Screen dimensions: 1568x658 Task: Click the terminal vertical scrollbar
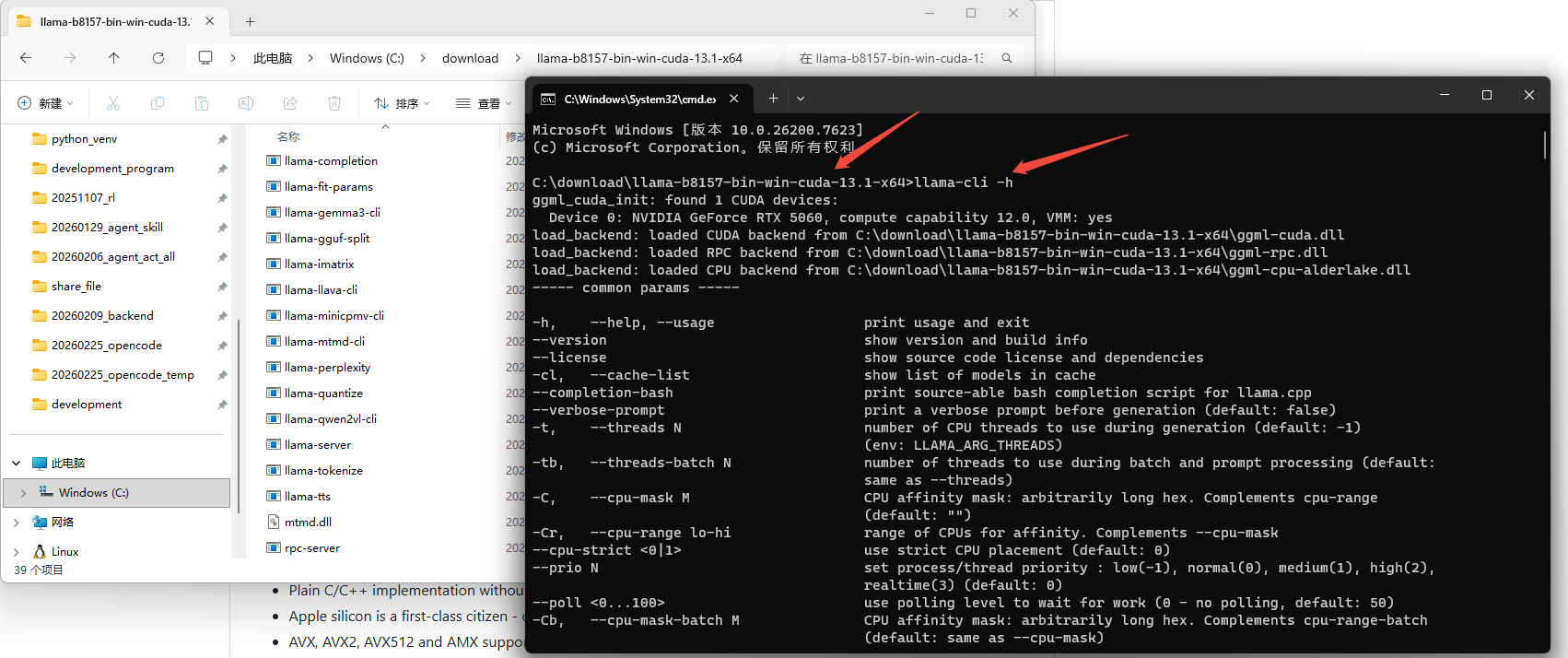pos(1545,145)
